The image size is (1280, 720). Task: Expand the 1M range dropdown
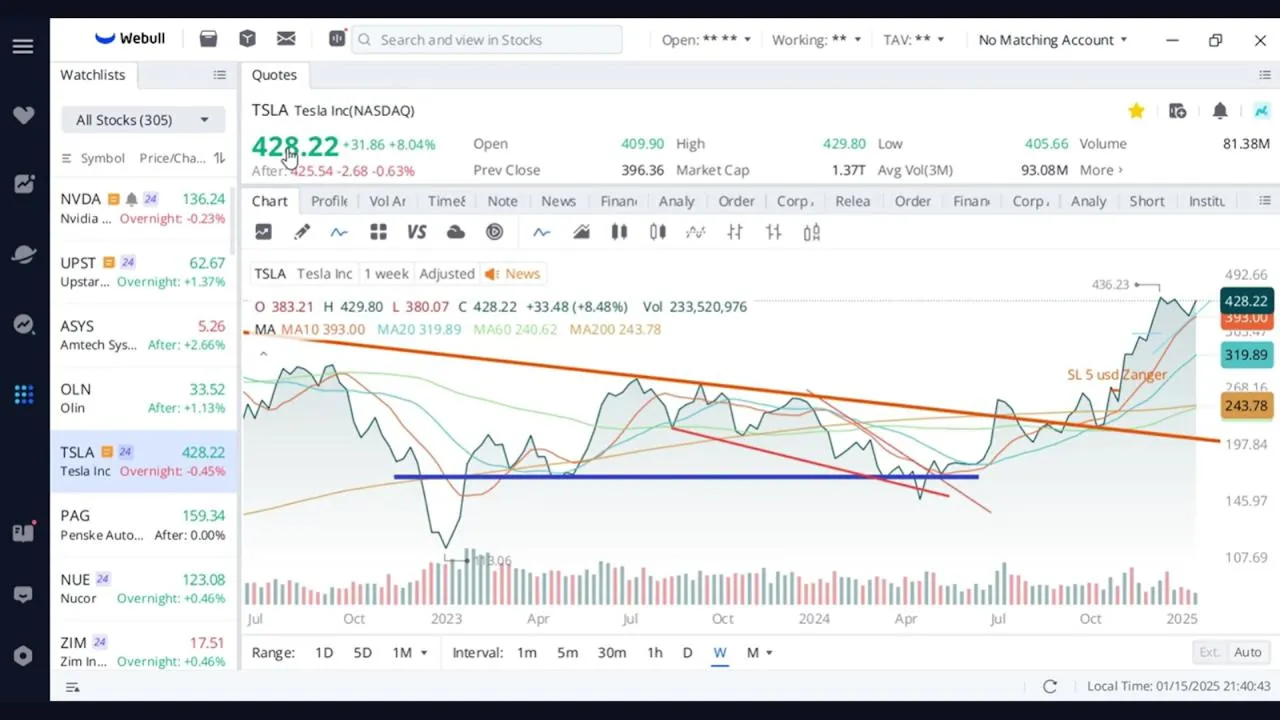click(409, 653)
